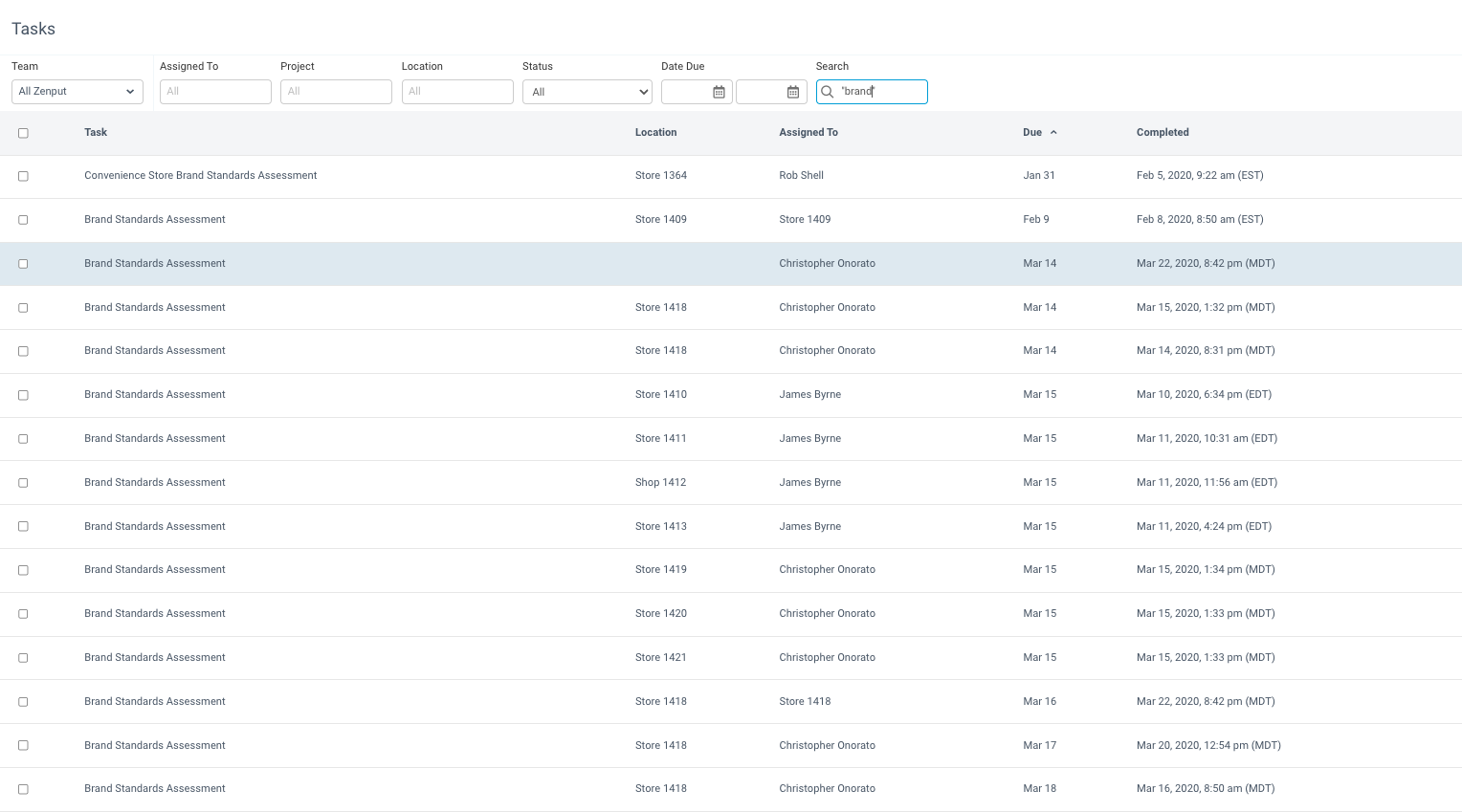1462x812 pixels.
Task: Open the task assigned to Rob Shell
Action: point(201,176)
